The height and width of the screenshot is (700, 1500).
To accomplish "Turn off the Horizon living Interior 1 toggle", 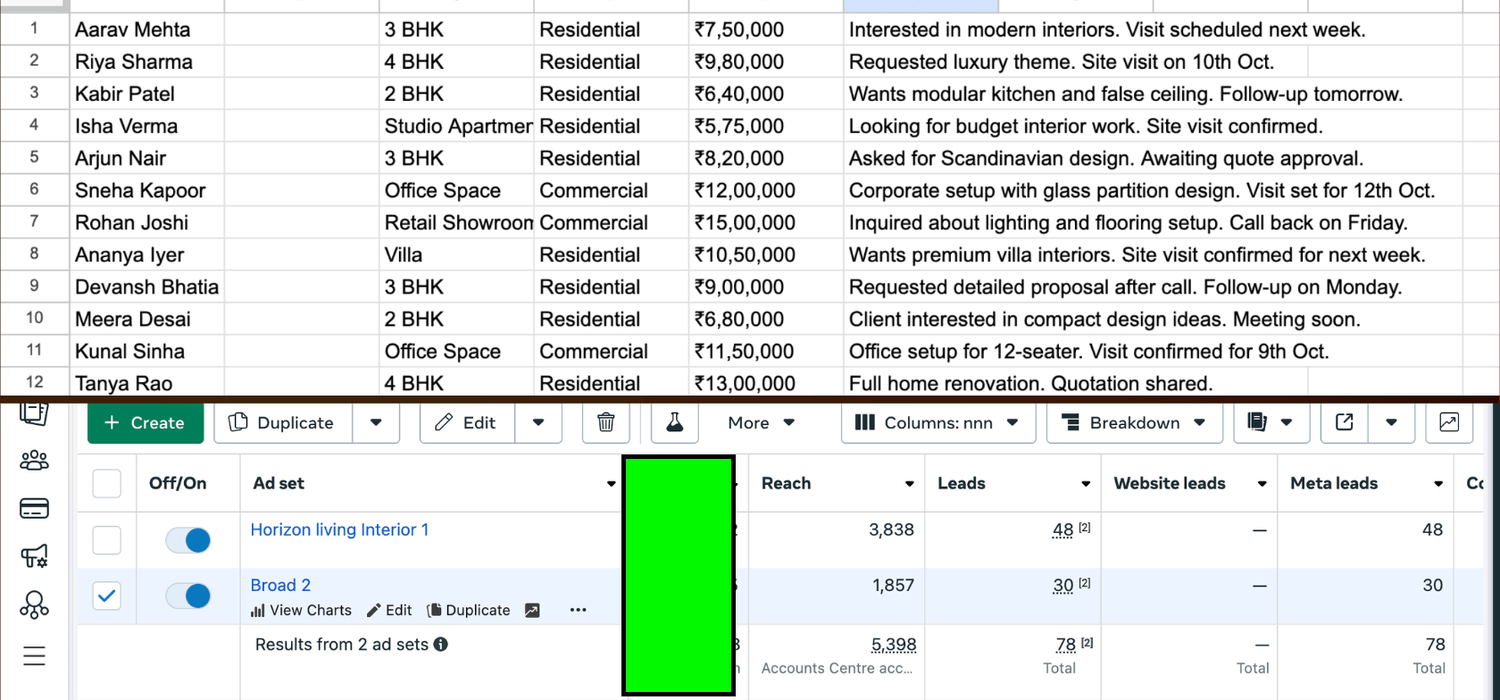I will [x=188, y=541].
